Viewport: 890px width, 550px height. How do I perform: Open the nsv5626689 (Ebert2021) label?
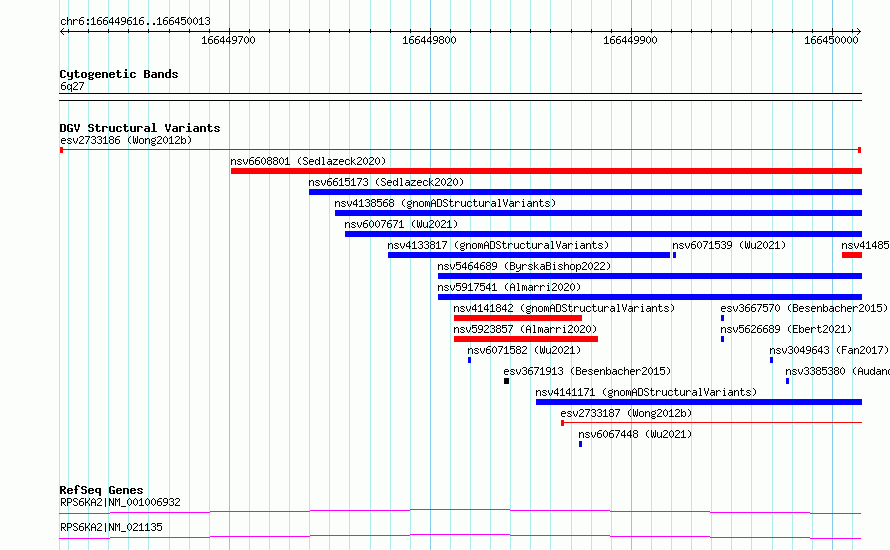[786, 329]
